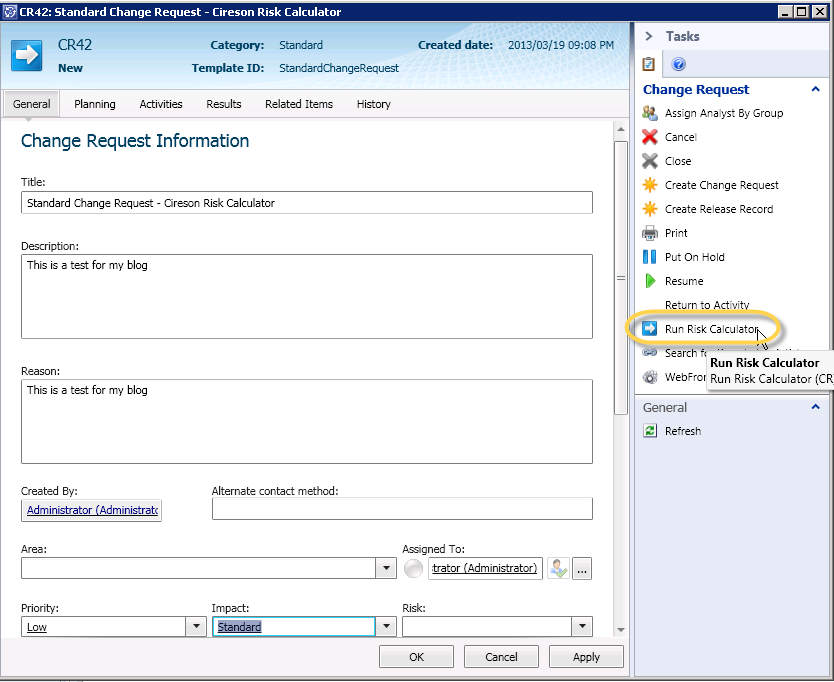Click the red X Cancel task icon
This screenshot has width=834, height=682.
pos(650,137)
